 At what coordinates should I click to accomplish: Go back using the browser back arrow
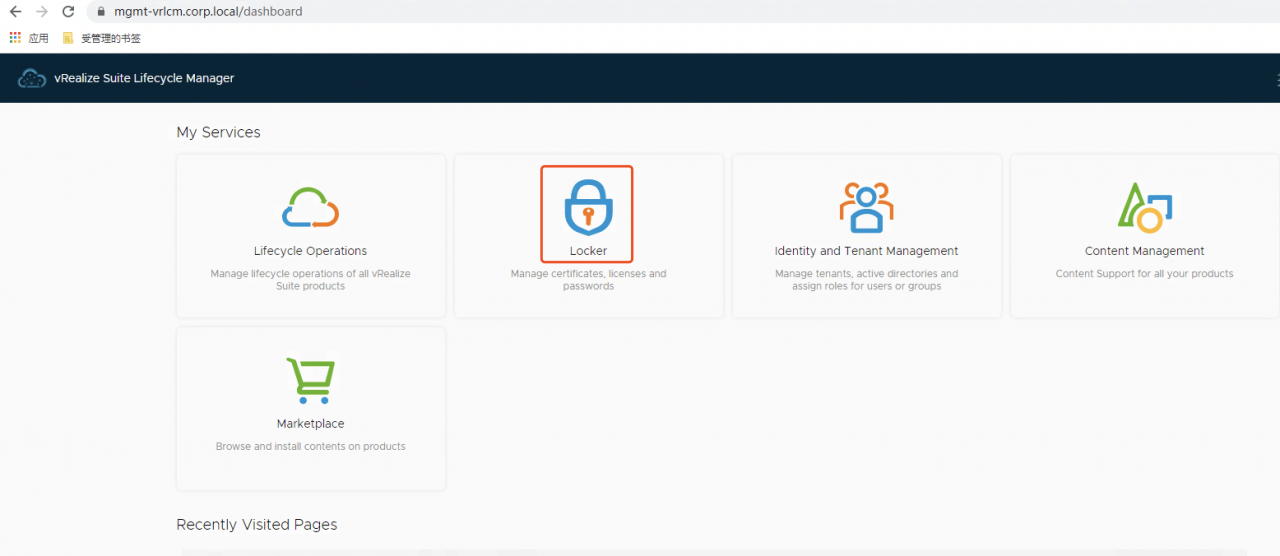coord(15,12)
